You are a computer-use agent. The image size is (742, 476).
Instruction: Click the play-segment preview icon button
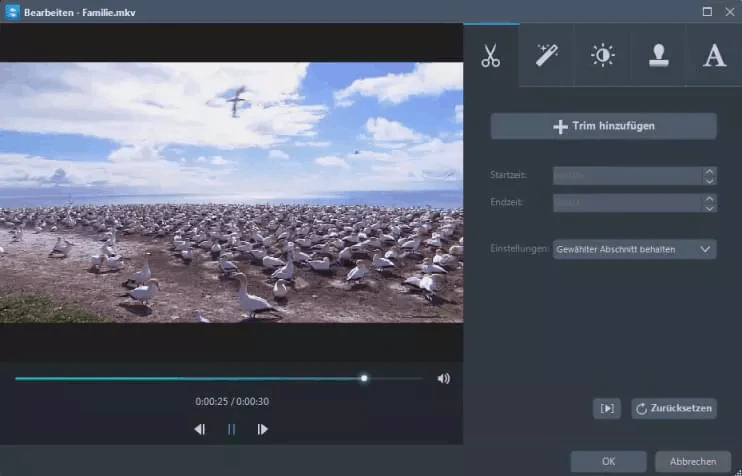click(x=607, y=408)
